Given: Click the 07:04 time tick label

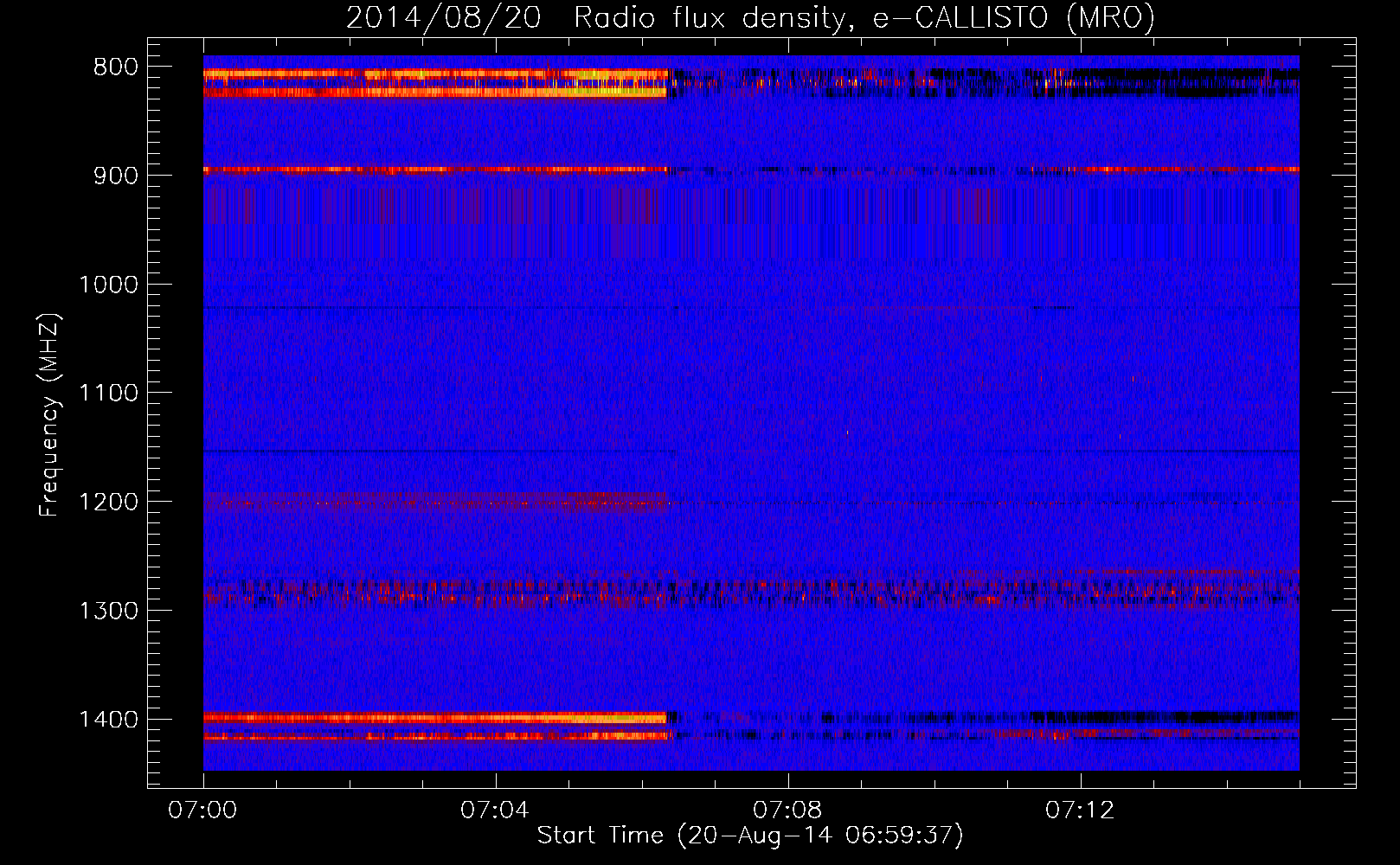Looking at the screenshot, I should click(495, 811).
